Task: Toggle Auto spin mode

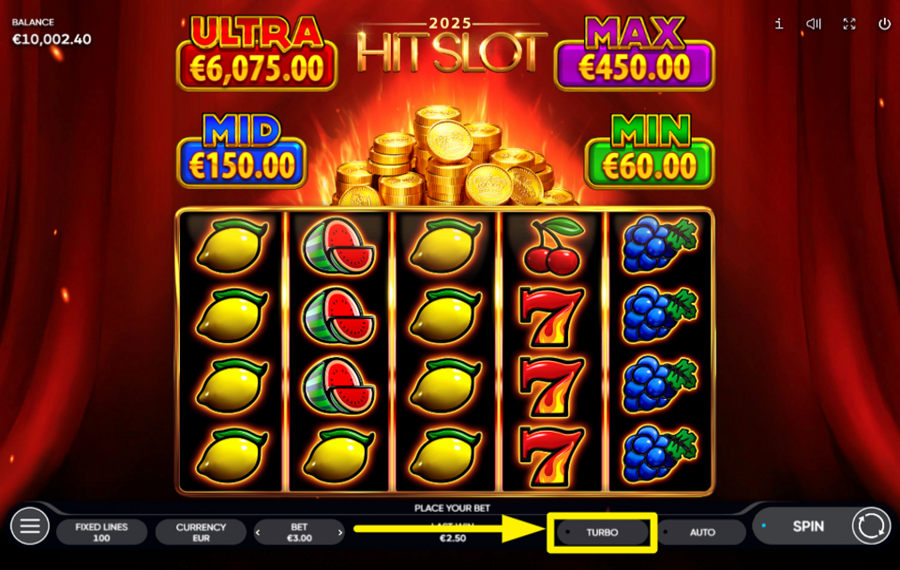Action: [x=701, y=532]
